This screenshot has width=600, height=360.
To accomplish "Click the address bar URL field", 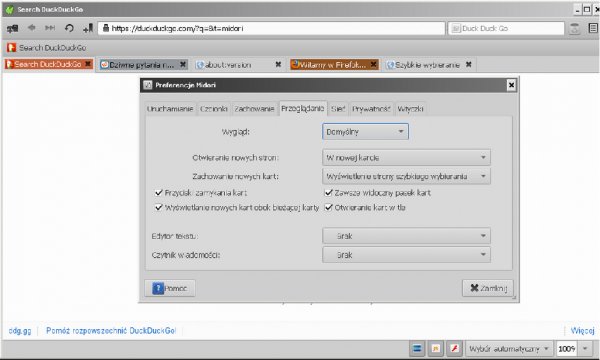I will (271, 28).
